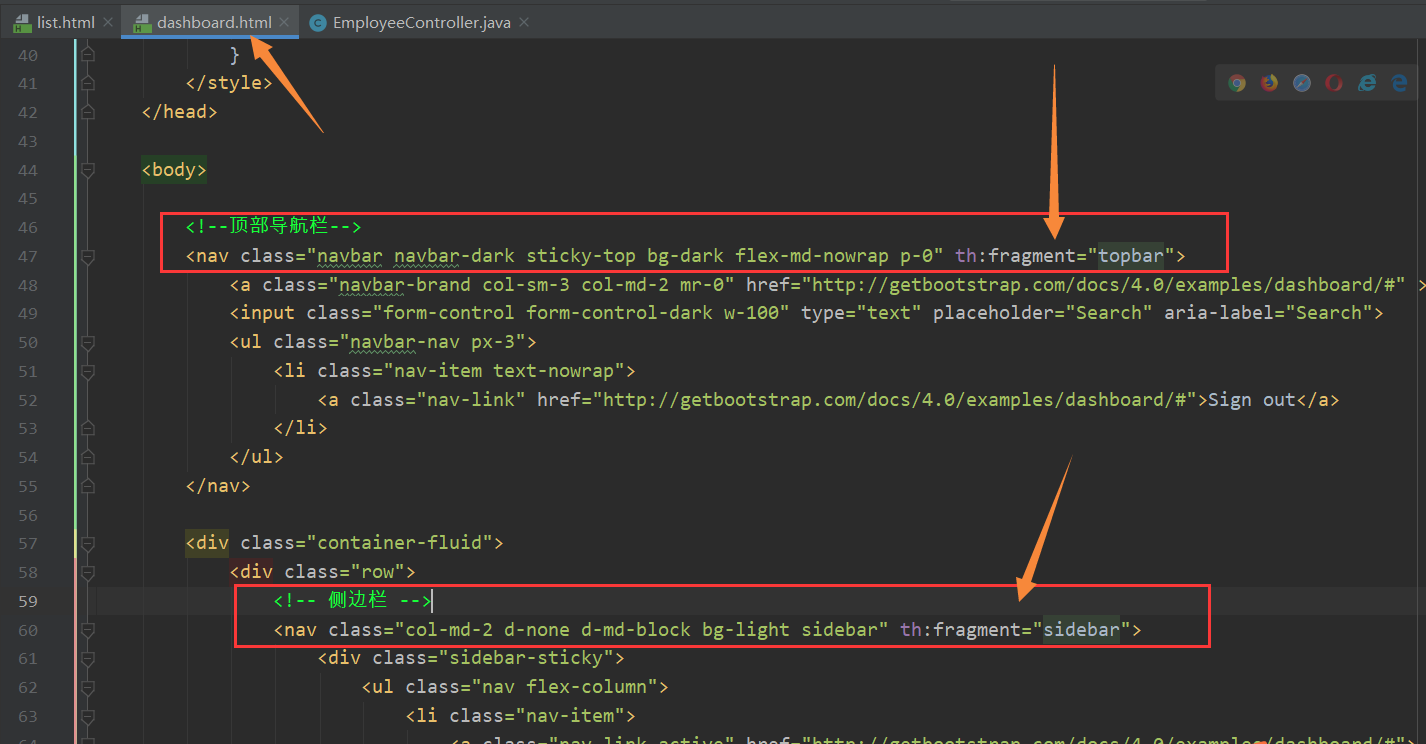The height and width of the screenshot is (744, 1426).
Task: Open preview in Chrome browser icon
Action: (1237, 83)
